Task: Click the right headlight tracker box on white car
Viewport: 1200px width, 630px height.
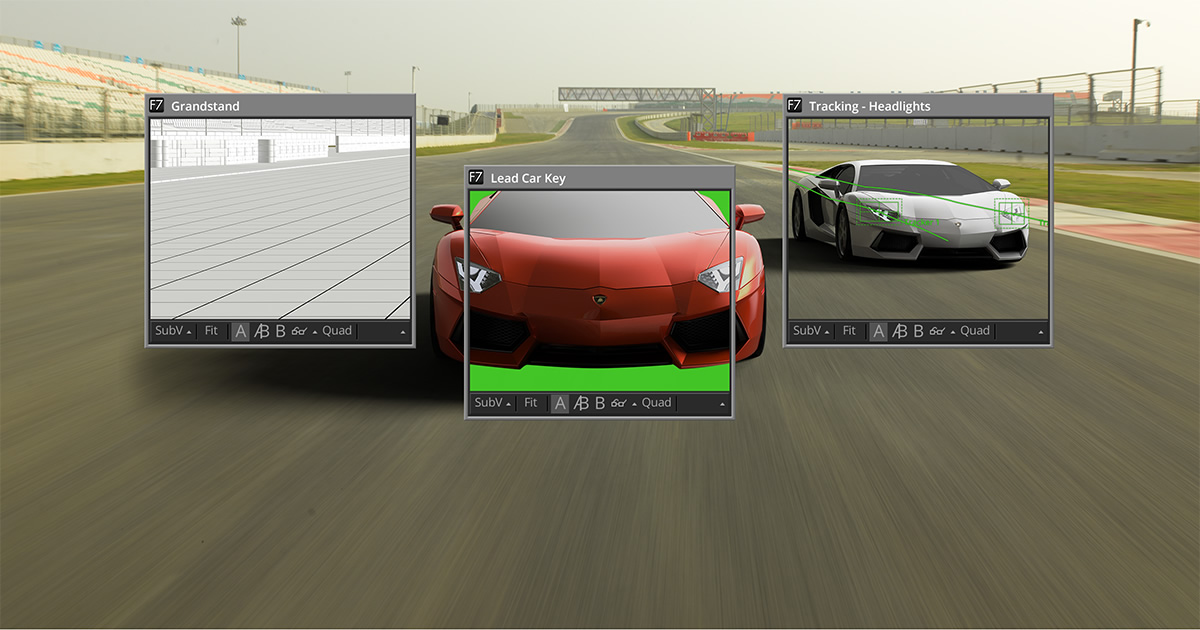Action: [x=1010, y=212]
